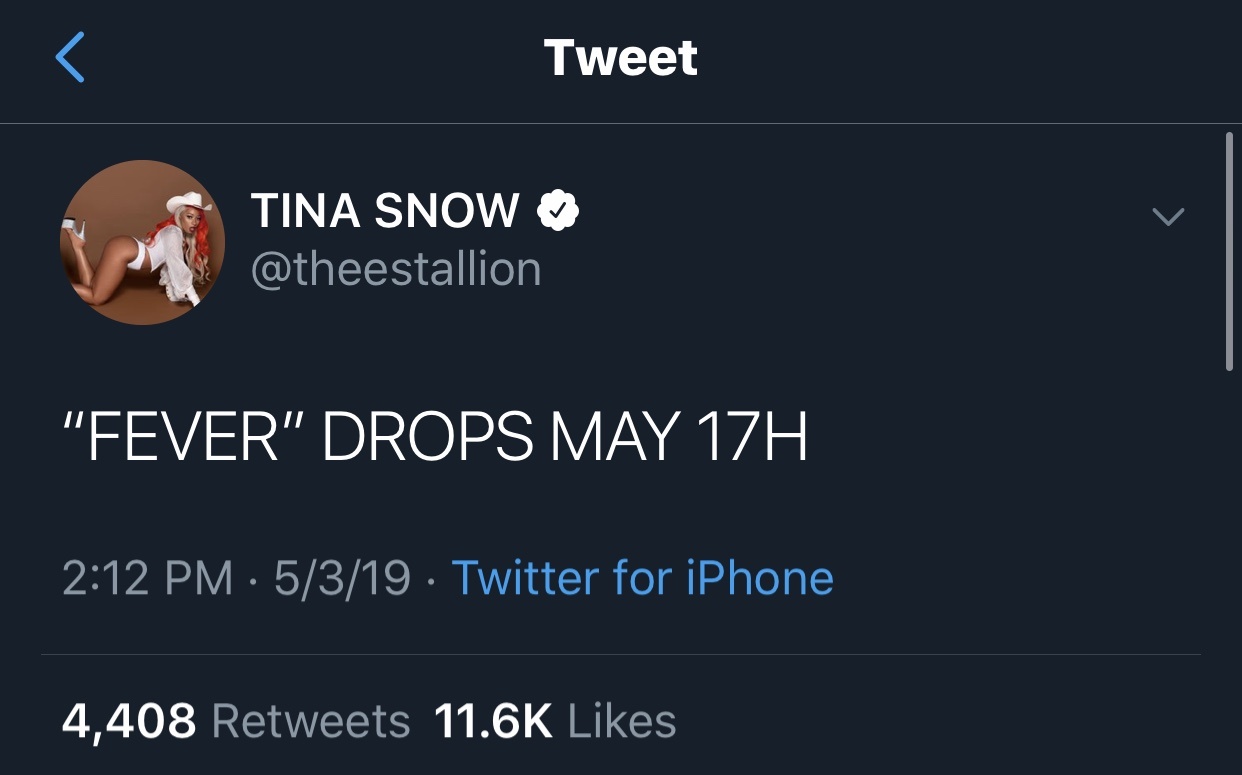This screenshot has width=1242, height=775.
Task: Click the Likes label
Action: tap(621, 721)
